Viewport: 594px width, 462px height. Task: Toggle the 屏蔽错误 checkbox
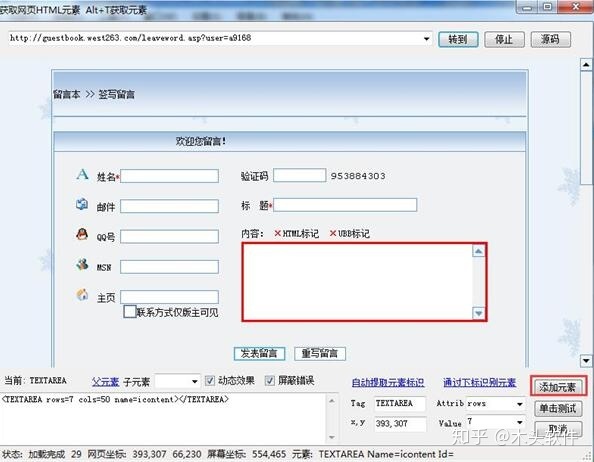tap(269, 381)
